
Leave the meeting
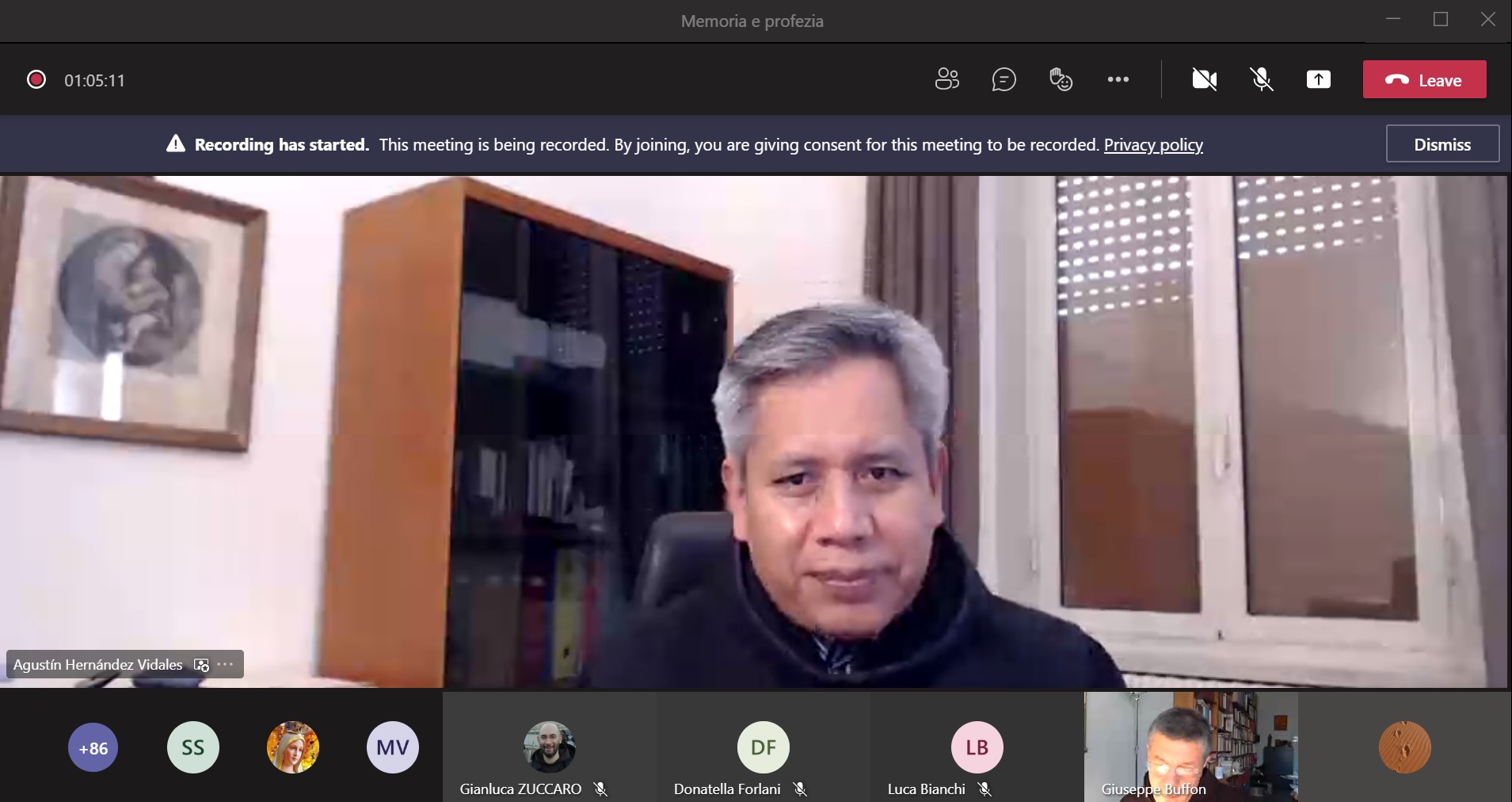click(x=1423, y=80)
